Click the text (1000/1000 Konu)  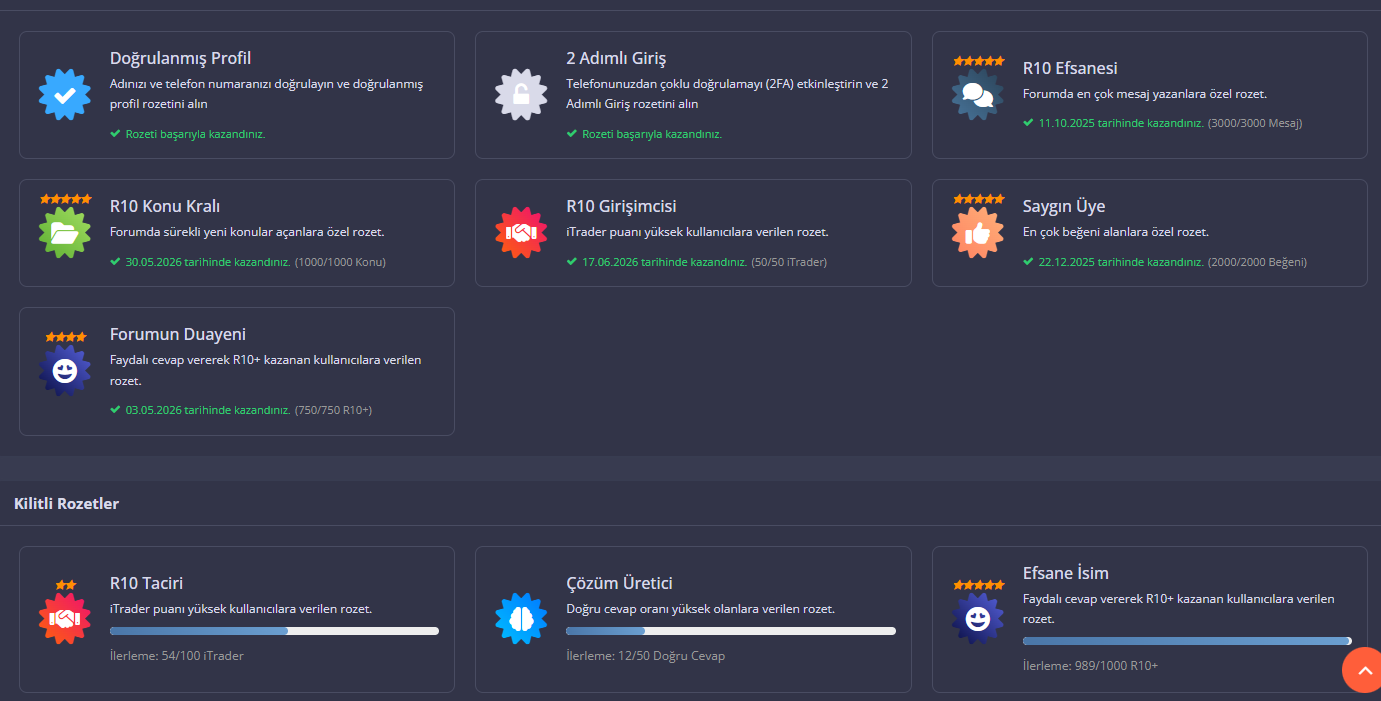(340, 262)
